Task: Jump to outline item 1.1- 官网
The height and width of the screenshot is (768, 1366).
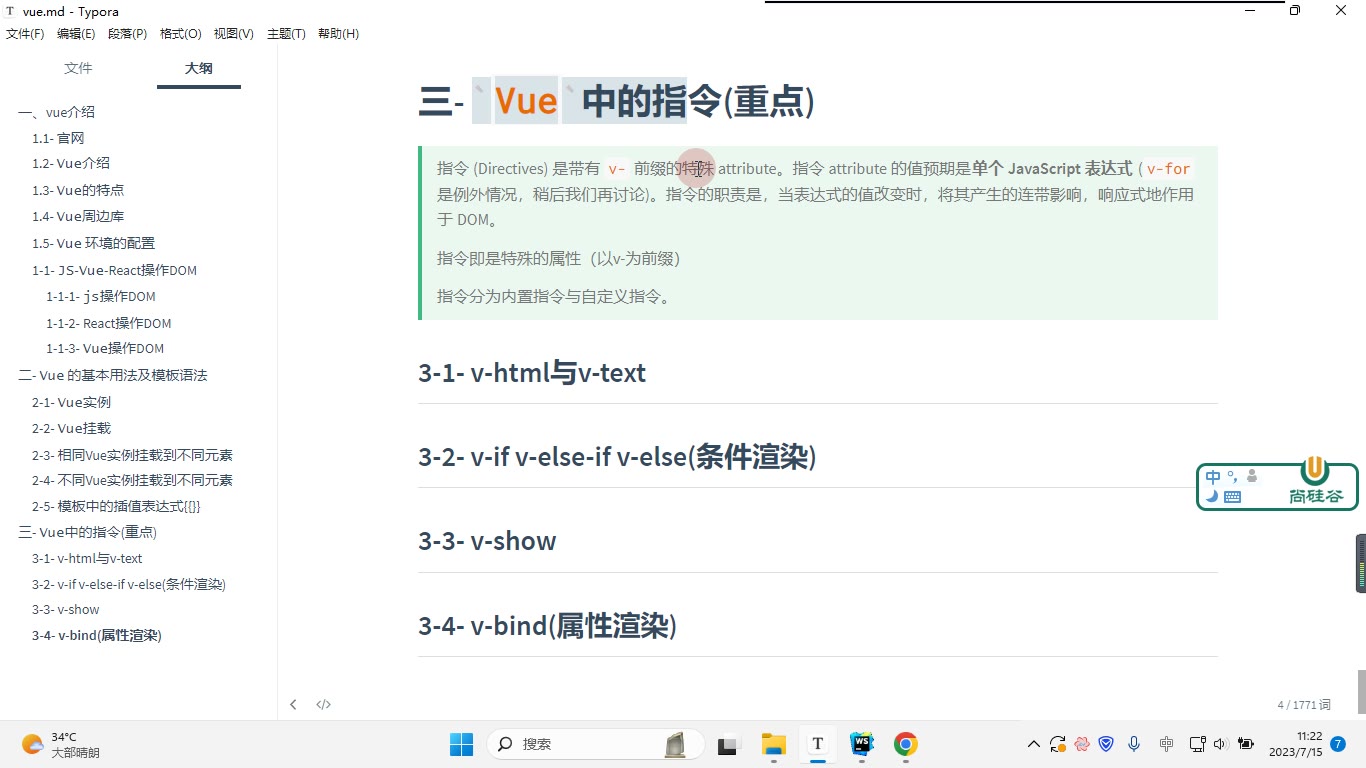Action: point(58,138)
